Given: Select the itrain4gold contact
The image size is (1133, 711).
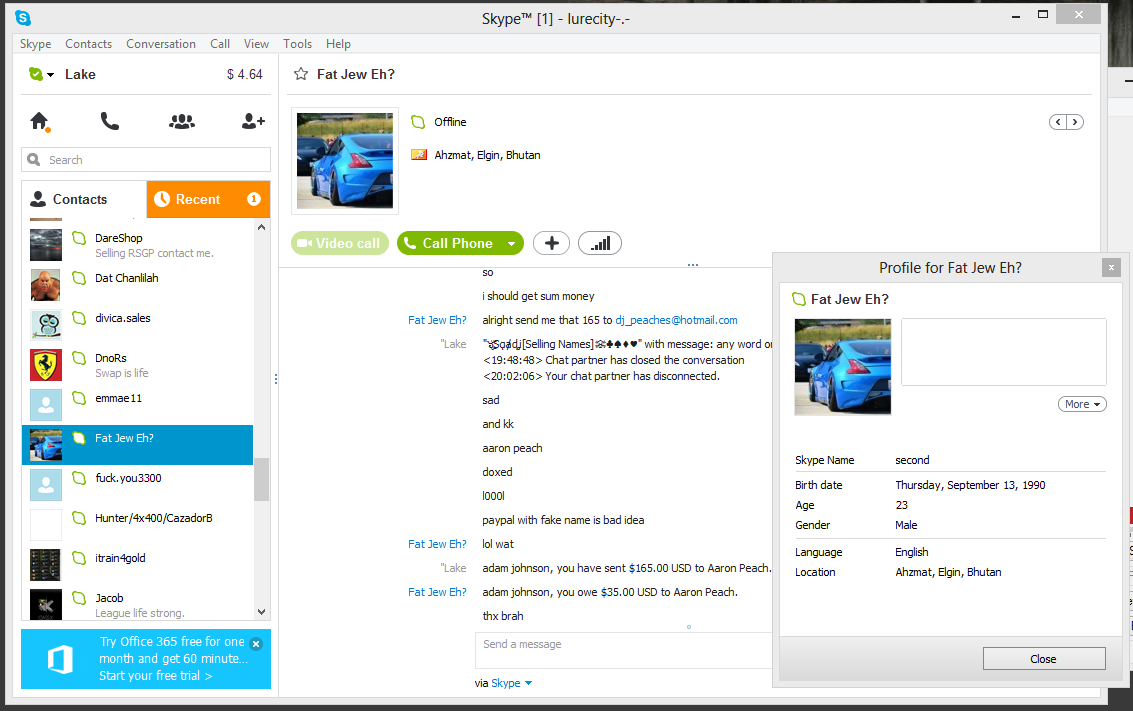Looking at the screenshot, I should [137, 565].
